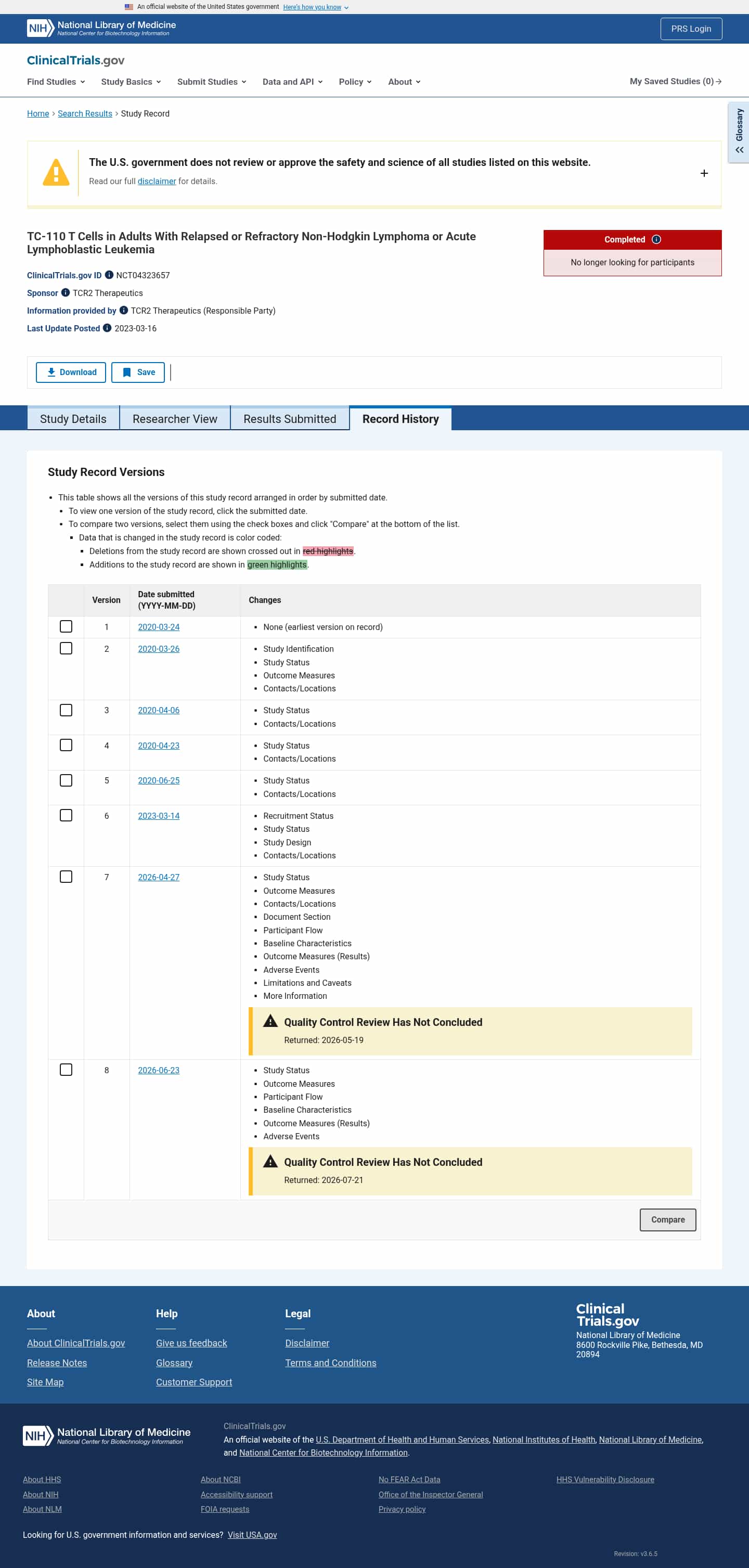Switch to the Researcher View tab
This screenshot has width=749, height=1568.
175,419
